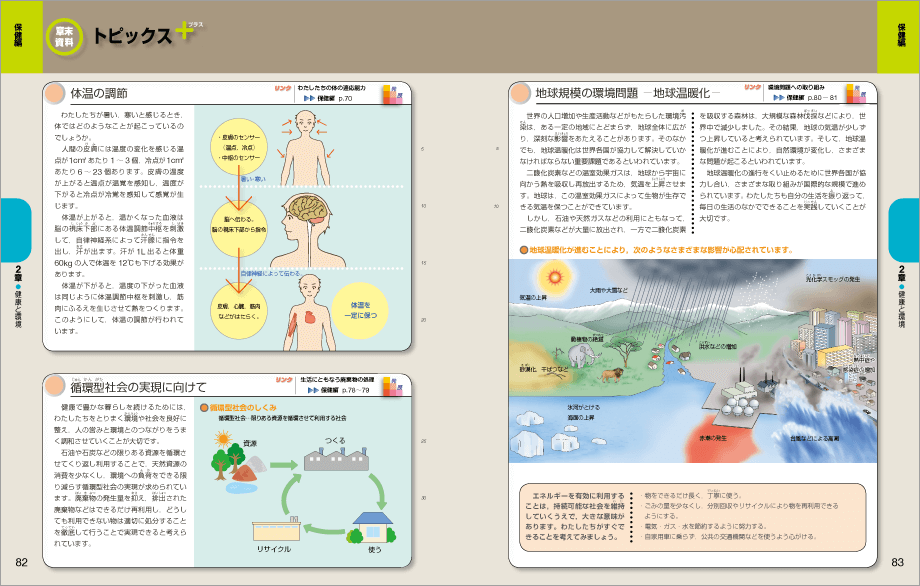Click the recycling plant icon above リサイクル
Image resolution: width=920 pixels, height=586 pixels.
point(276,529)
